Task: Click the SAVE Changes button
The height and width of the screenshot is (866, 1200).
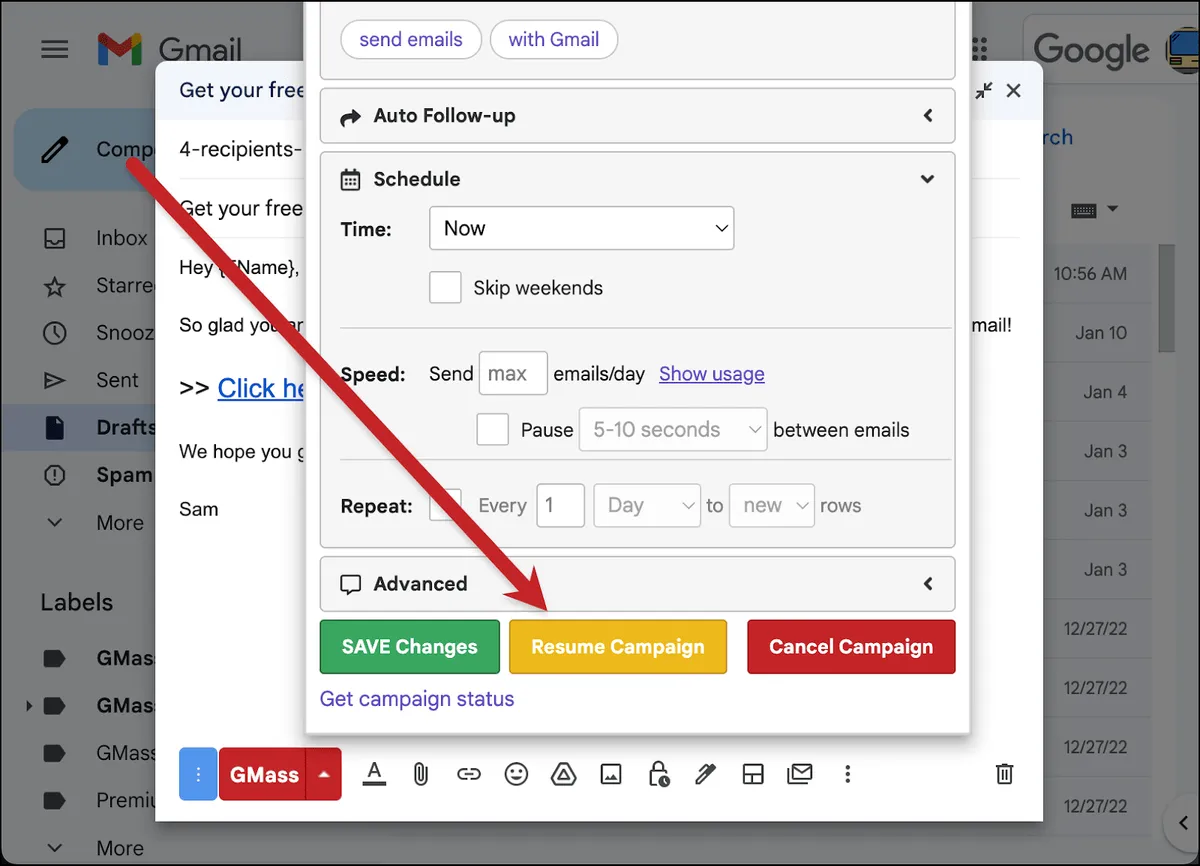Action: pyautogui.click(x=410, y=647)
